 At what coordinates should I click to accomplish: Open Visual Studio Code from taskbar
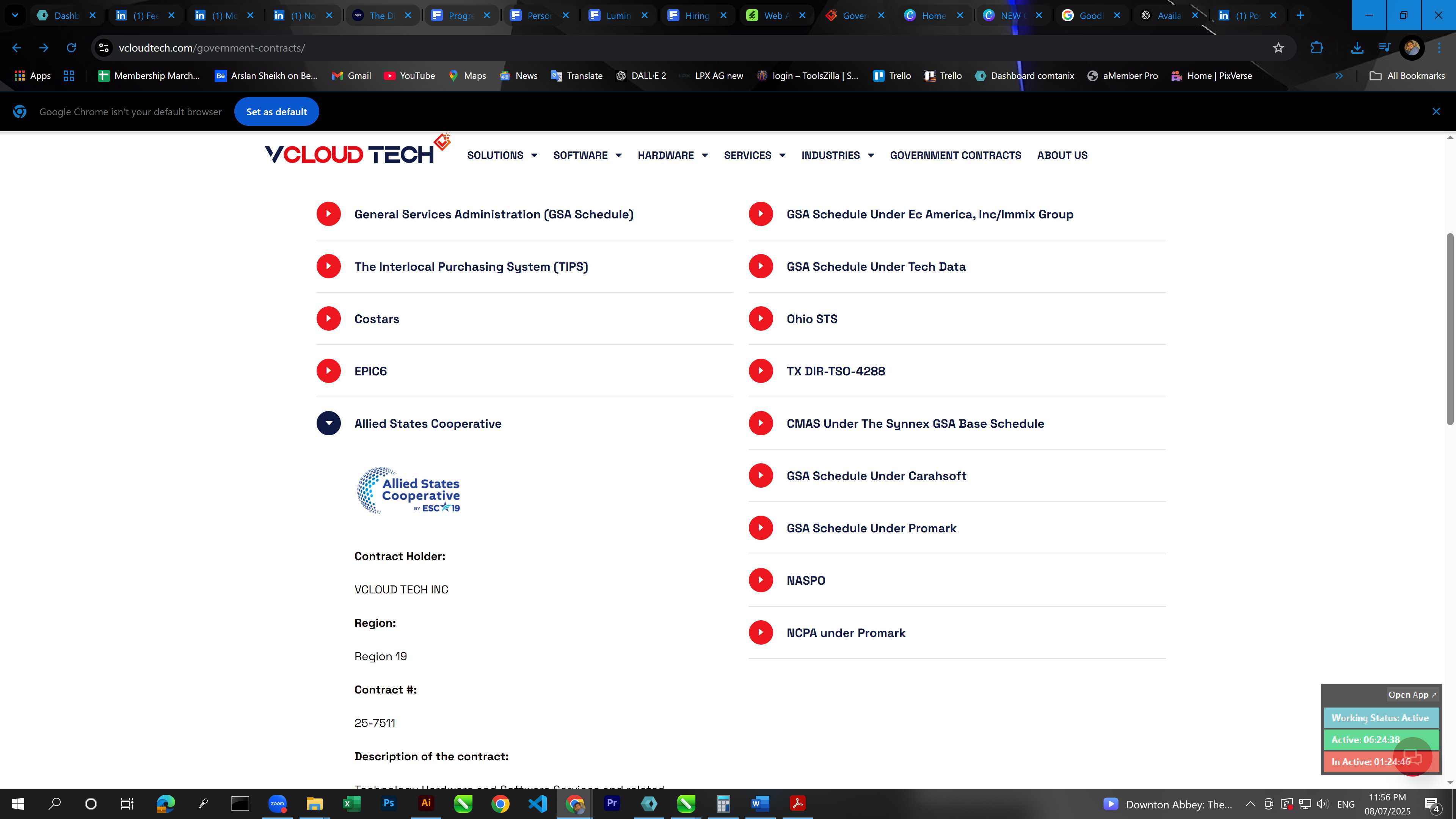(x=538, y=804)
